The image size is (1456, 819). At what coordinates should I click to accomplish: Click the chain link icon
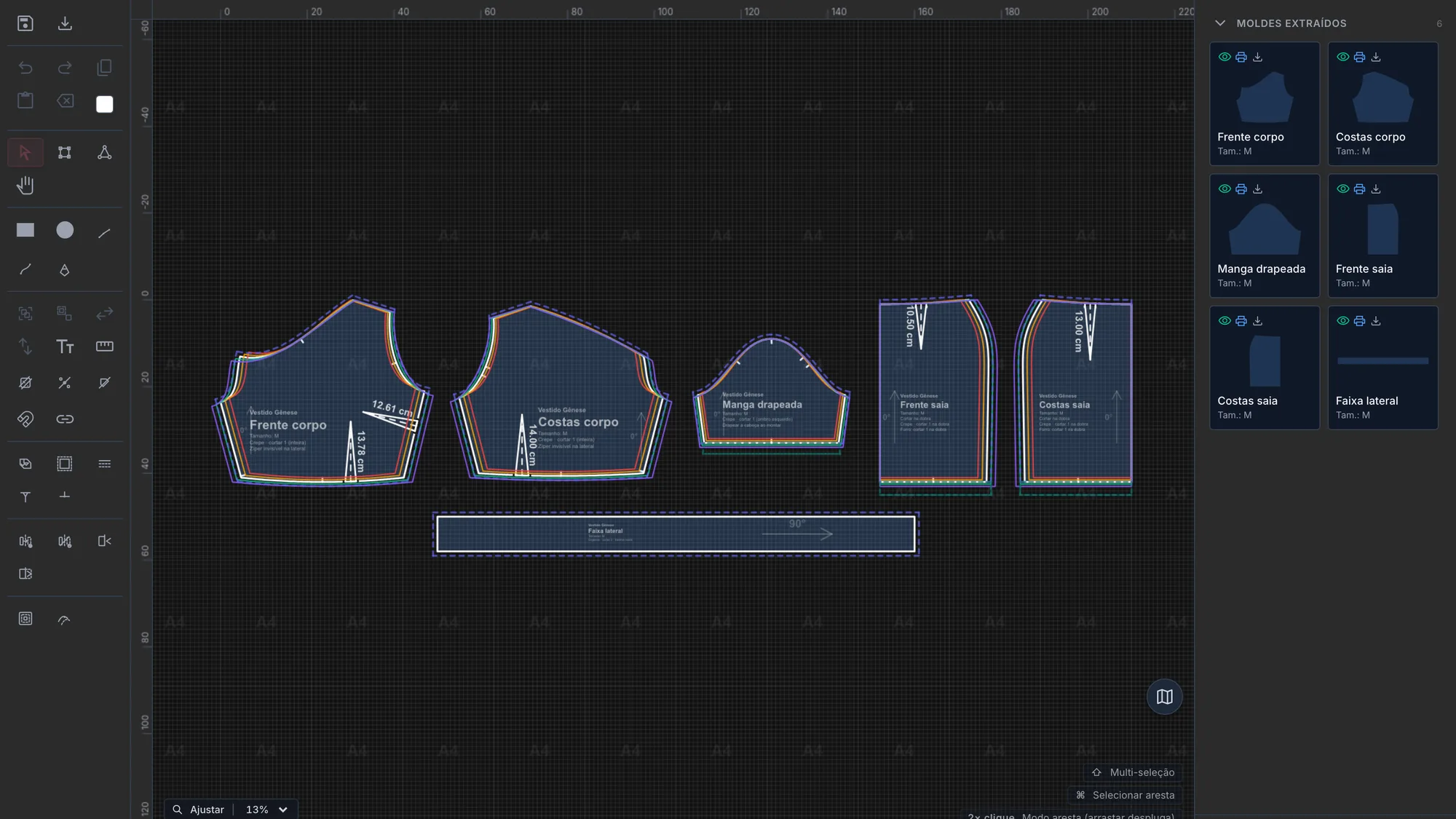coord(65,419)
